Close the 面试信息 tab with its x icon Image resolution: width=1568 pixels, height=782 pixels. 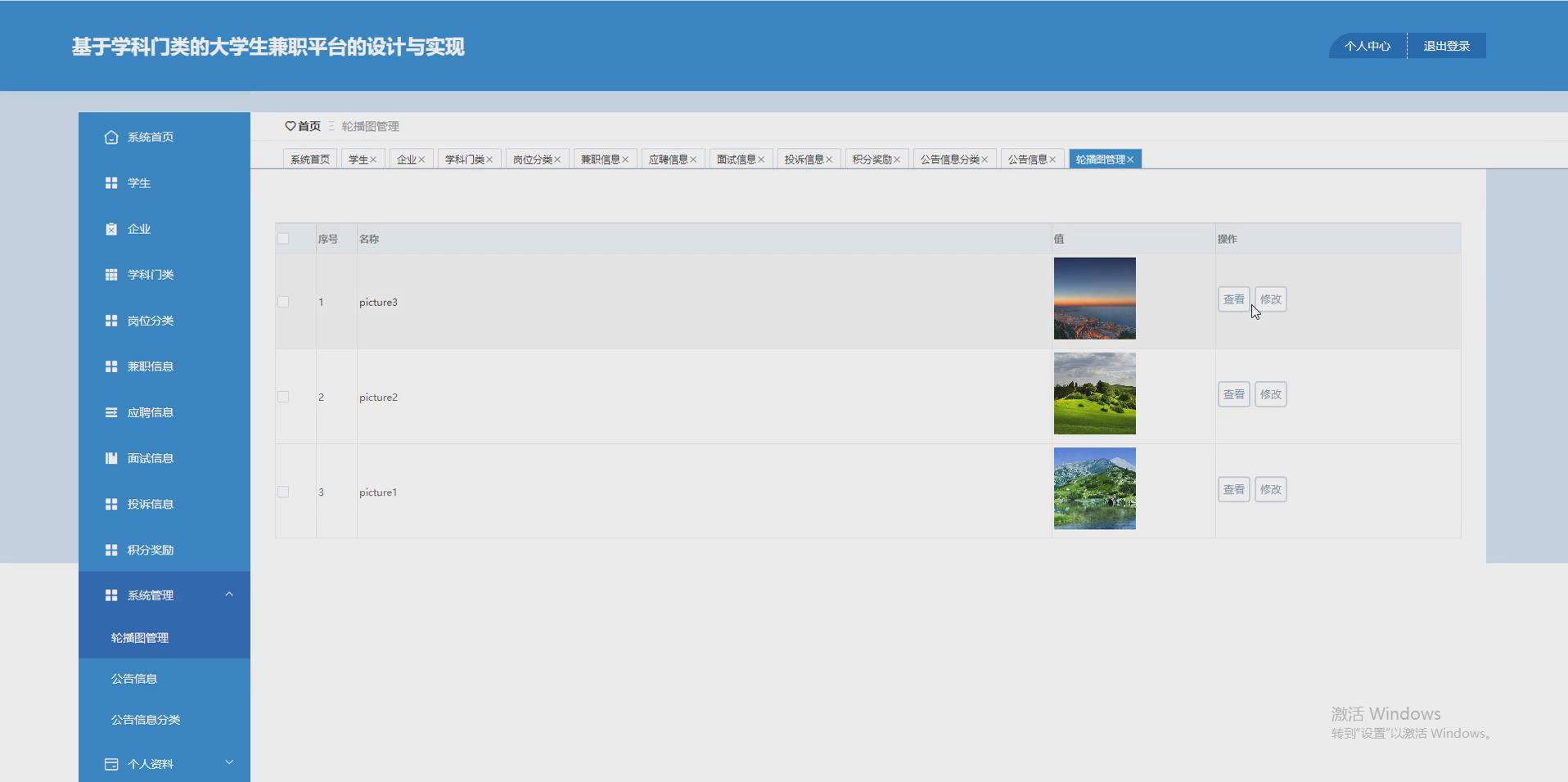point(761,160)
